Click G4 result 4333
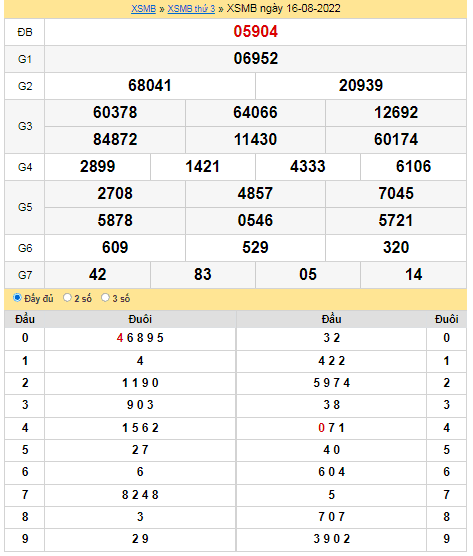 pyautogui.click(x=307, y=166)
